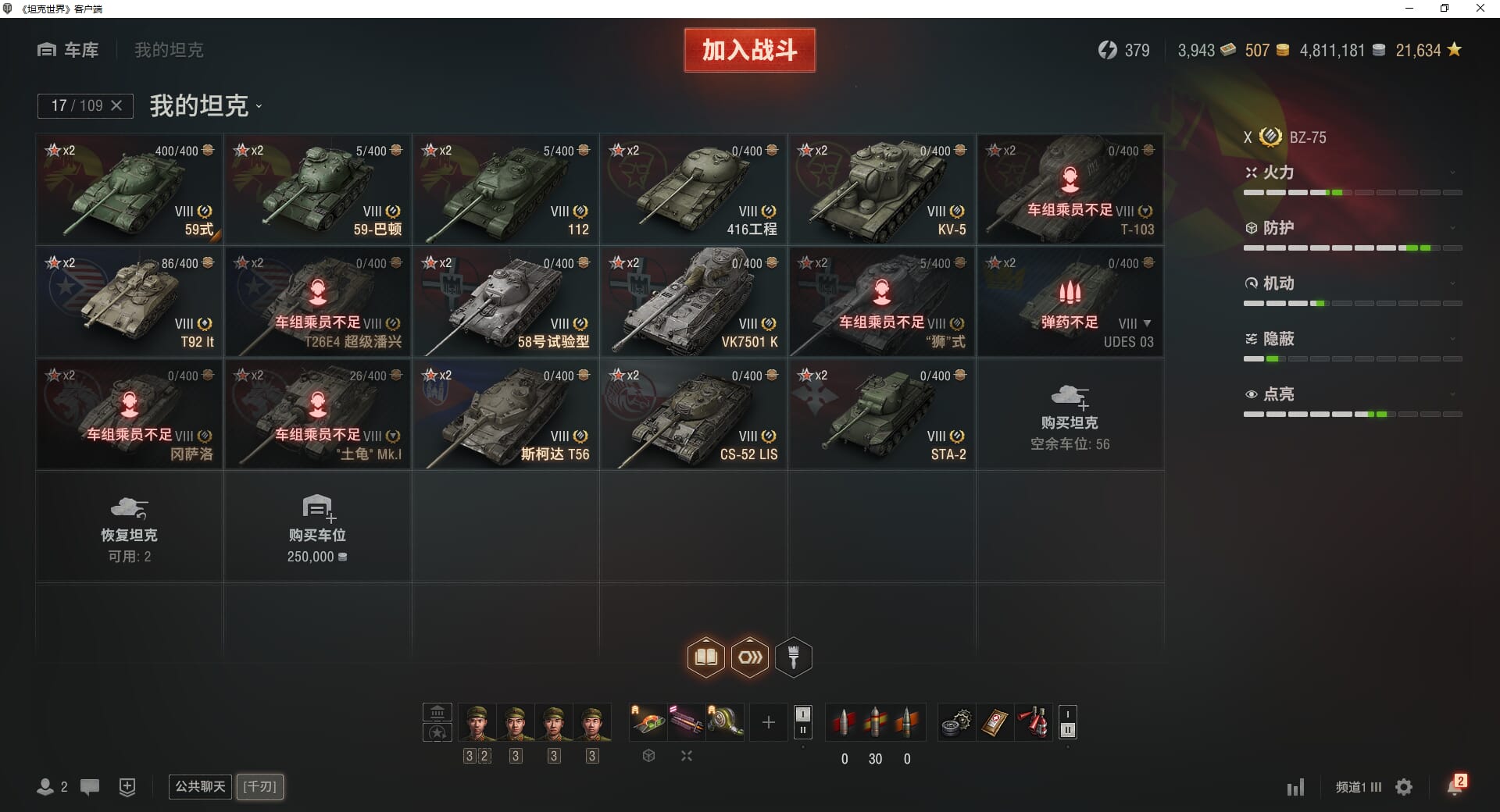Click the fire extinguisher consumable icon

(x=1033, y=722)
